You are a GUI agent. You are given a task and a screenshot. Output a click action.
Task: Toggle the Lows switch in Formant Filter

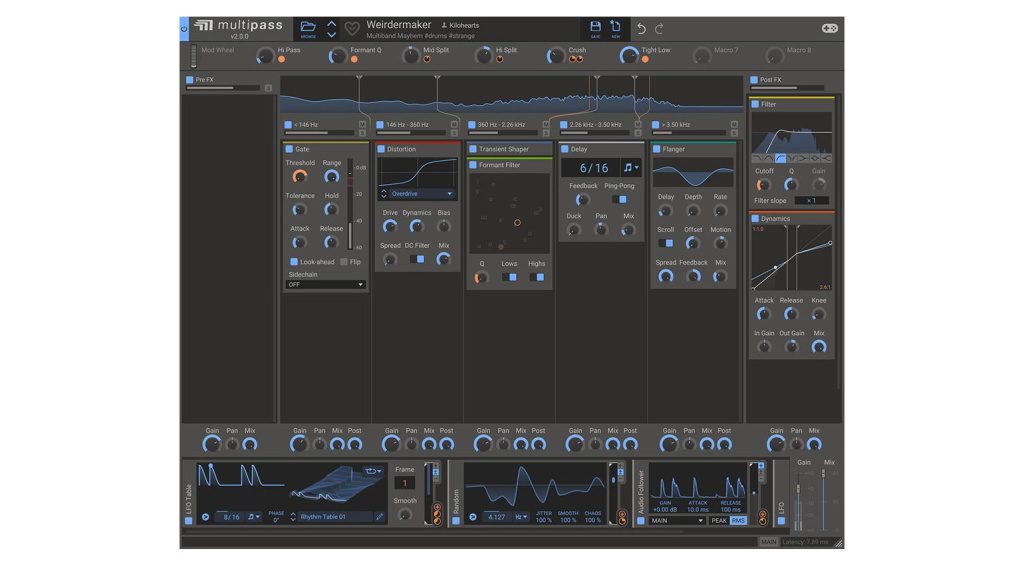tap(509, 278)
